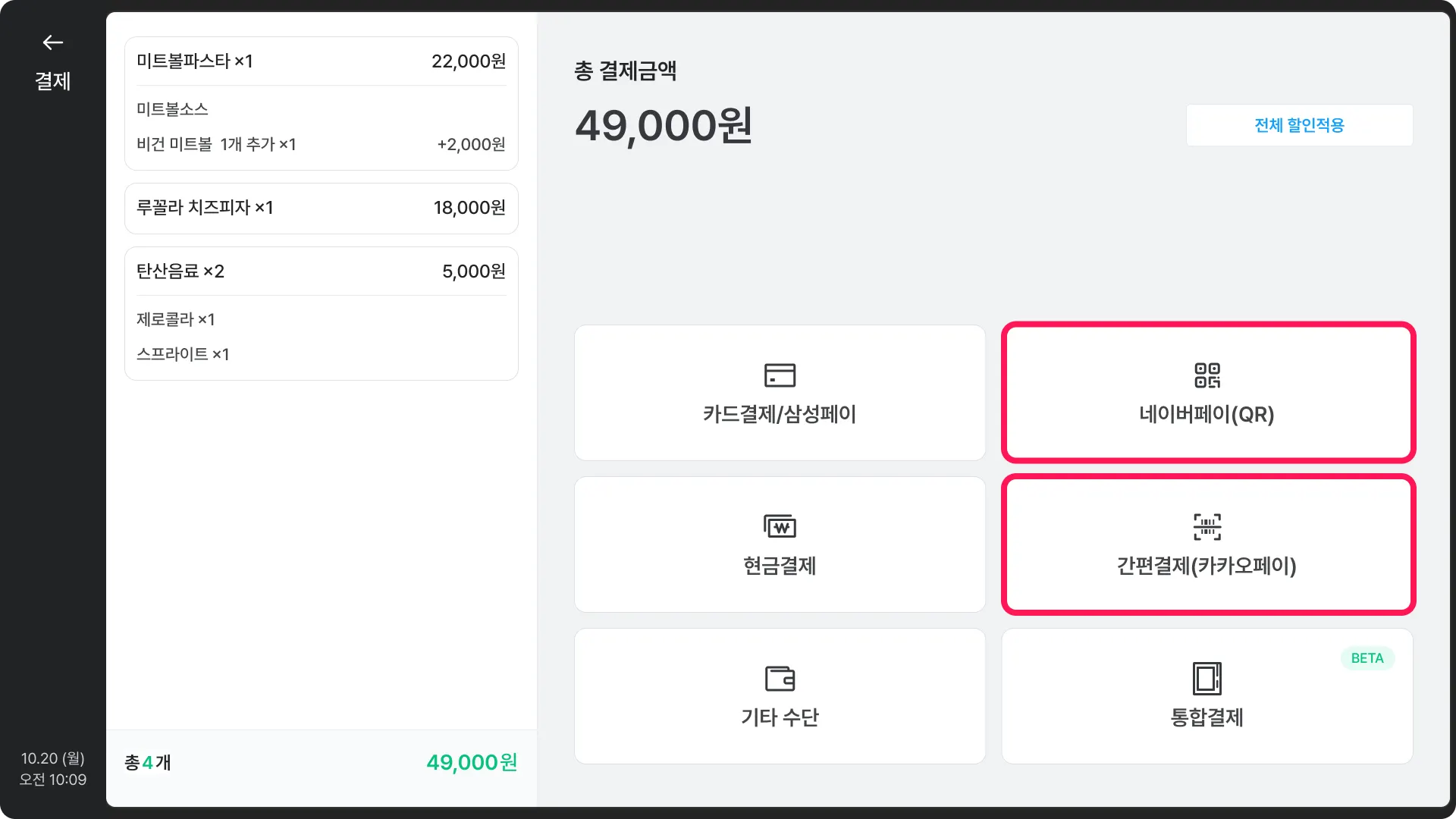
Task: Click the KakaoPay barcode scan icon
Action: click(1207, 526)
